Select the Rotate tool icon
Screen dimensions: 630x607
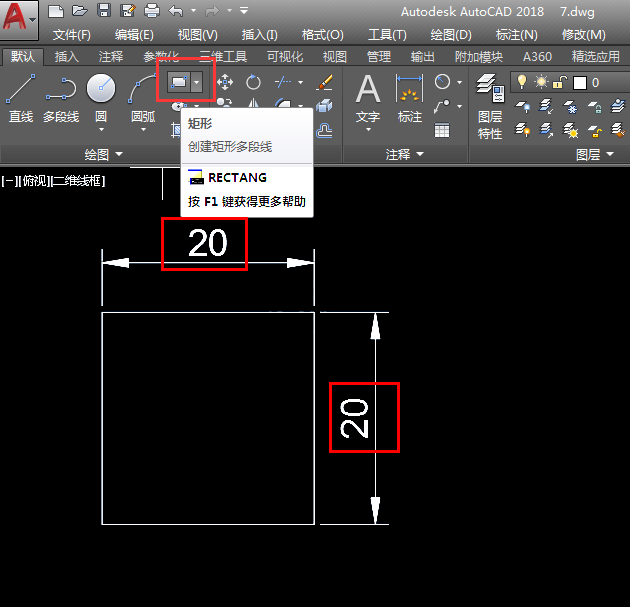click(x=253, y=82)
